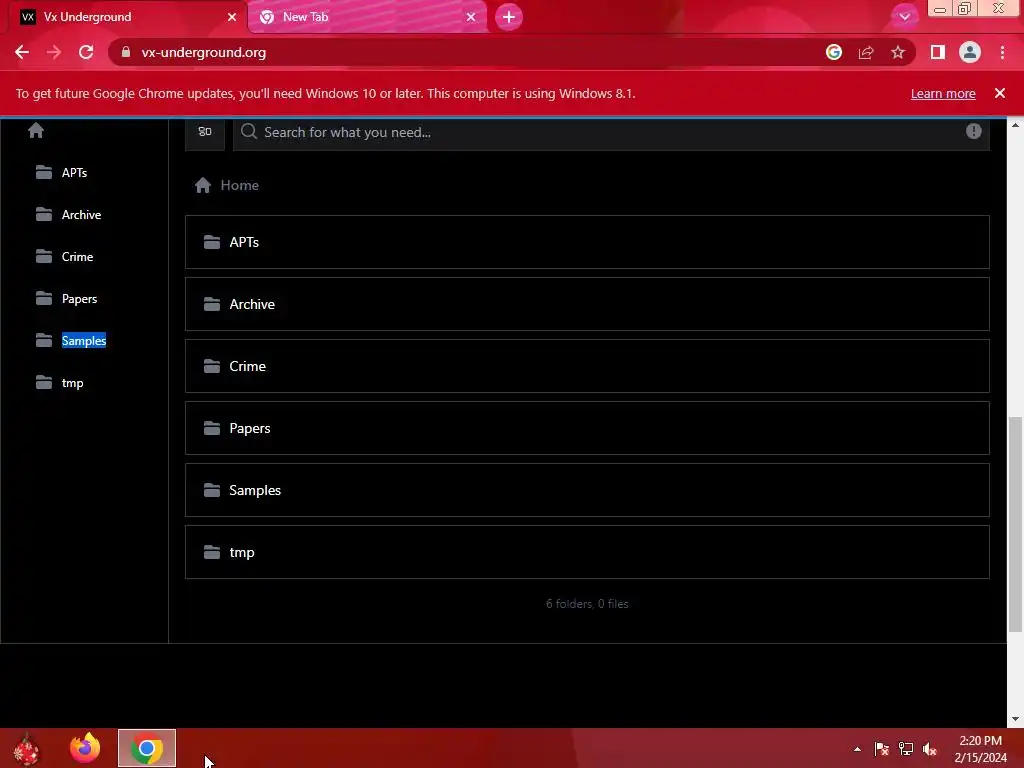Open the network tray icon
Image resolution: width=1024 pixels, height=768 pixels.
click(906, 748)
